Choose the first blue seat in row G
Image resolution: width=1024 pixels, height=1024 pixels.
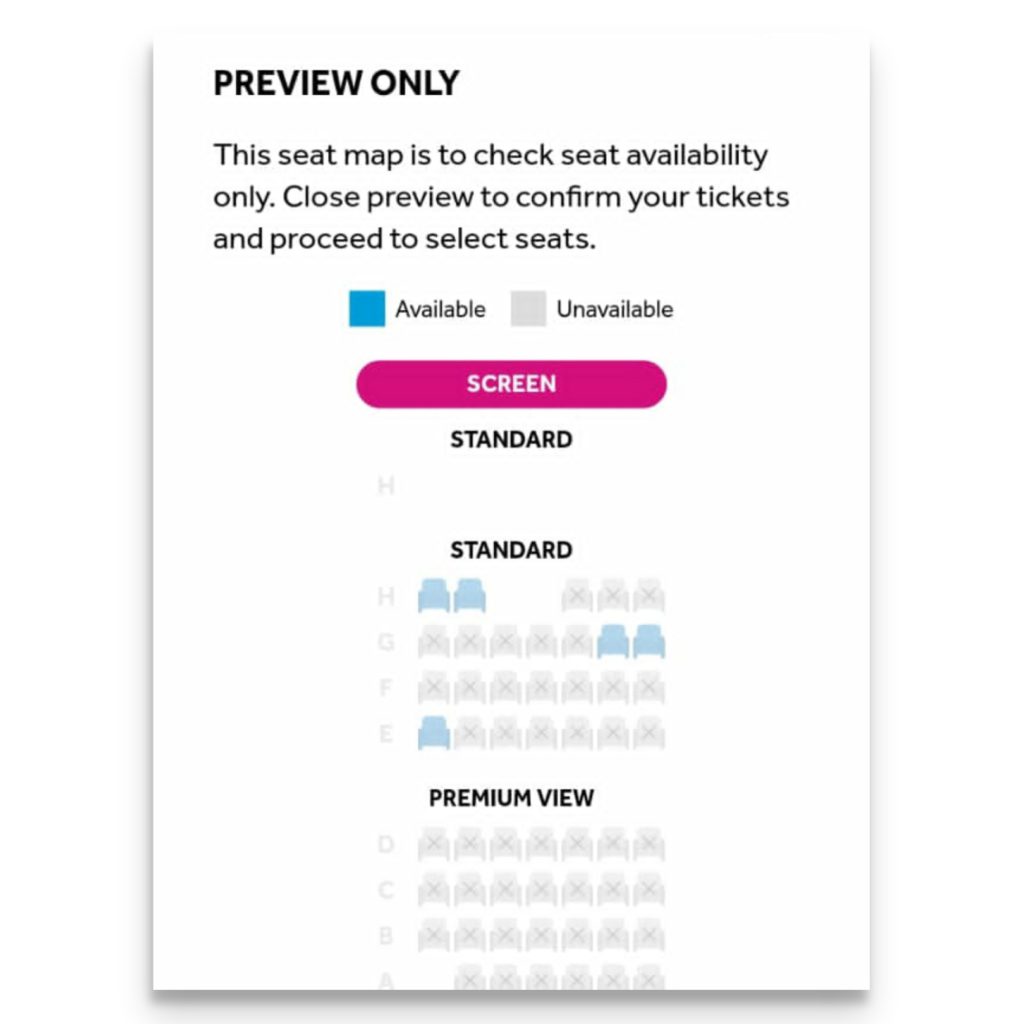click(613, 641)
